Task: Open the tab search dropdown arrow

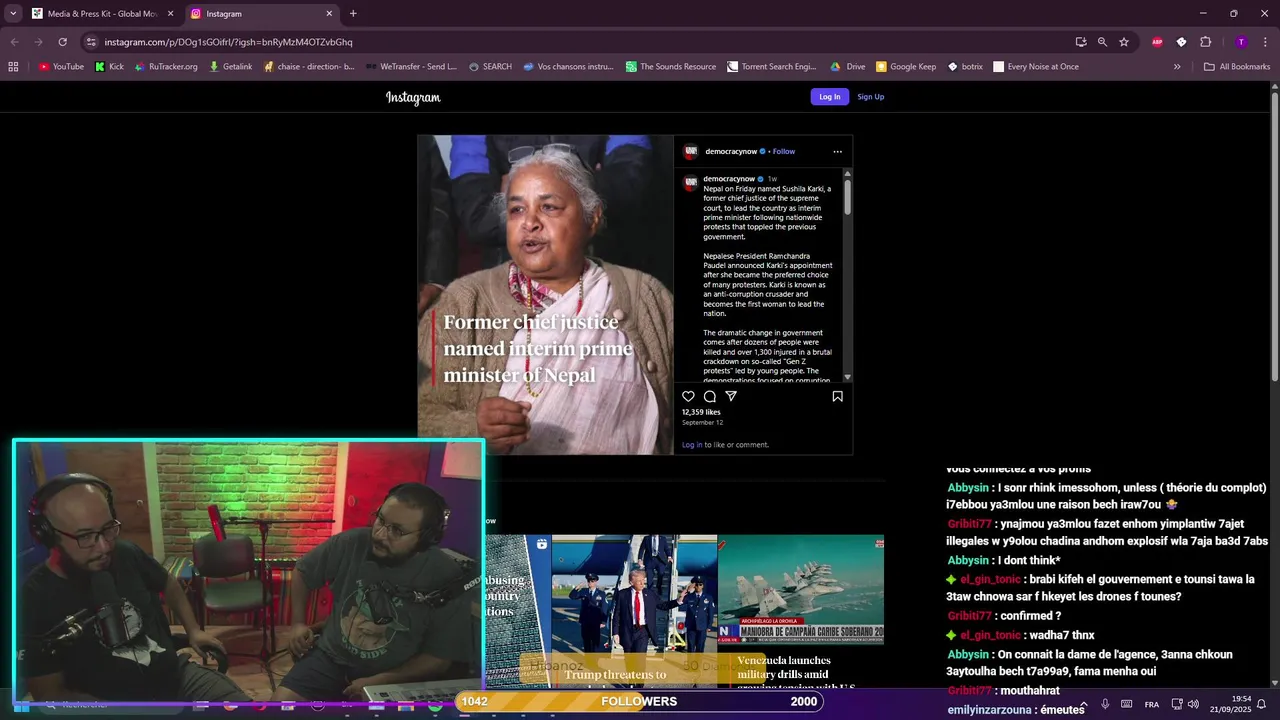Action: (x=12, y=14)
